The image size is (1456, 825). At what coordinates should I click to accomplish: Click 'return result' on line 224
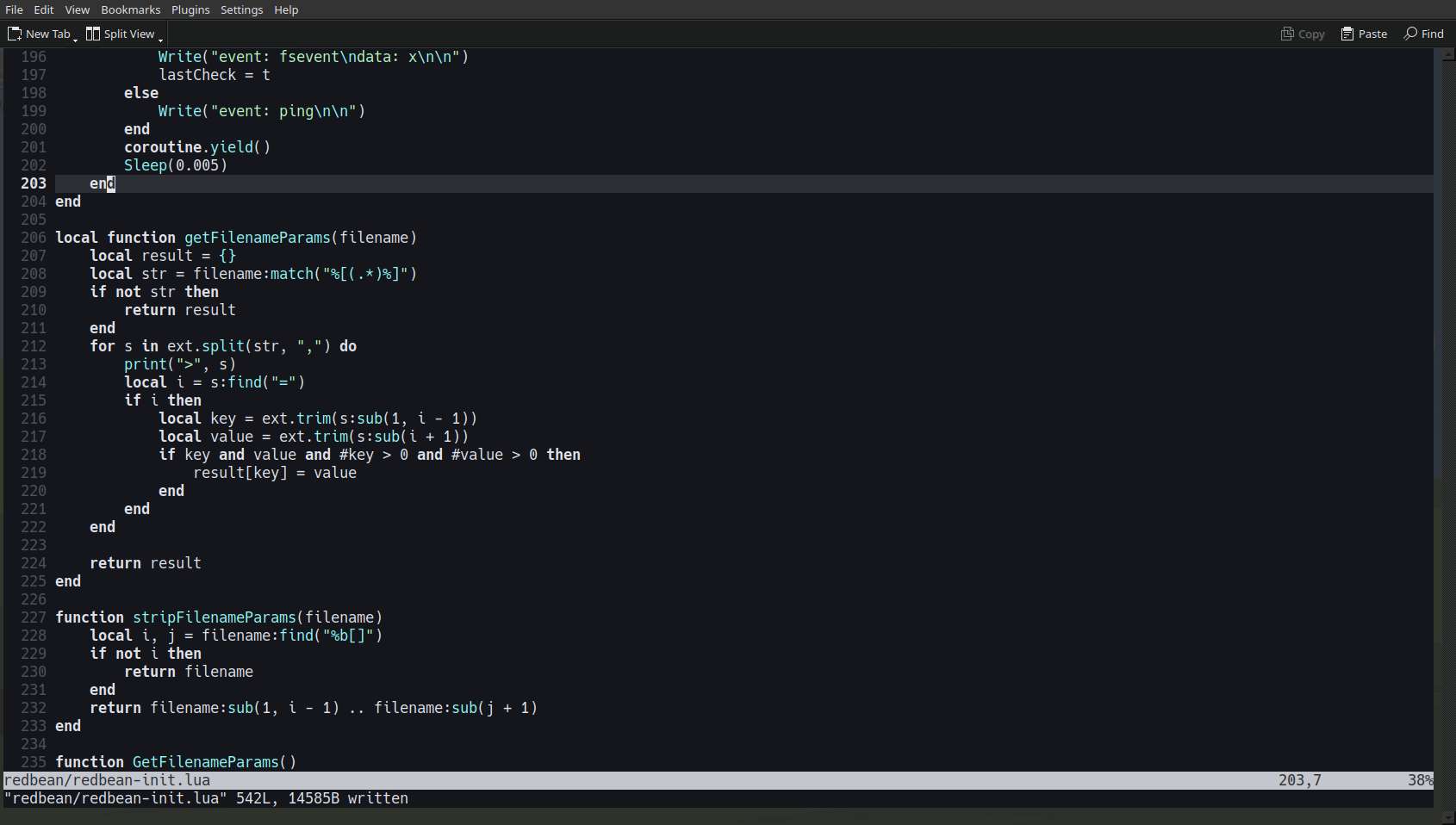(x=146, y=563)
